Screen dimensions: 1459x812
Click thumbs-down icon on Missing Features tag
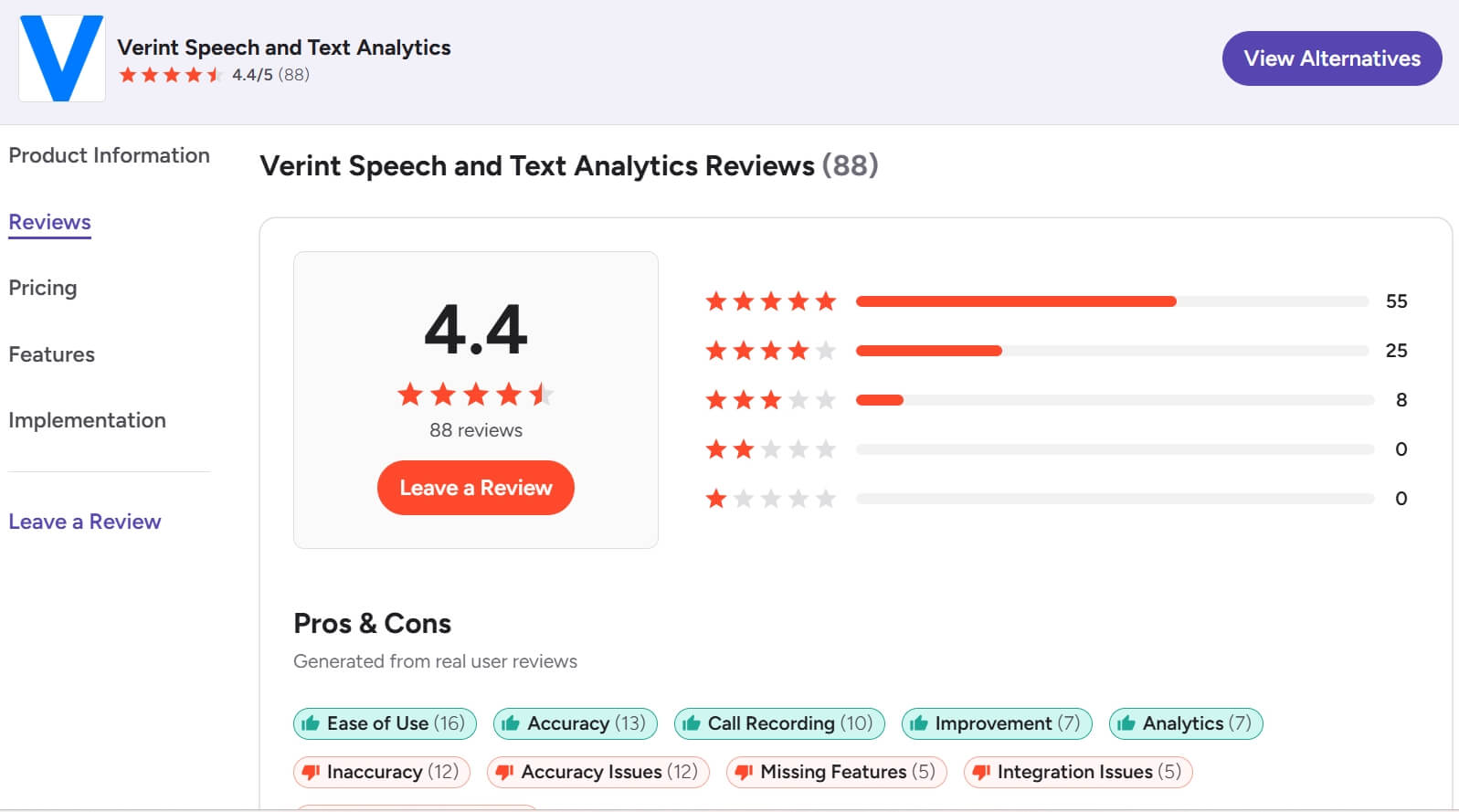[744, 773]
